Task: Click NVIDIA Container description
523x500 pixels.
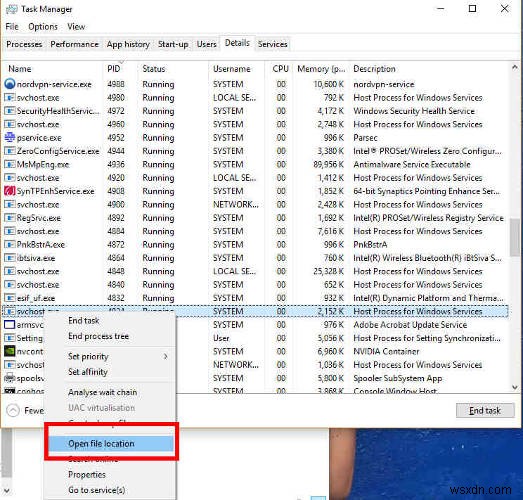Action: click(386, 351)
